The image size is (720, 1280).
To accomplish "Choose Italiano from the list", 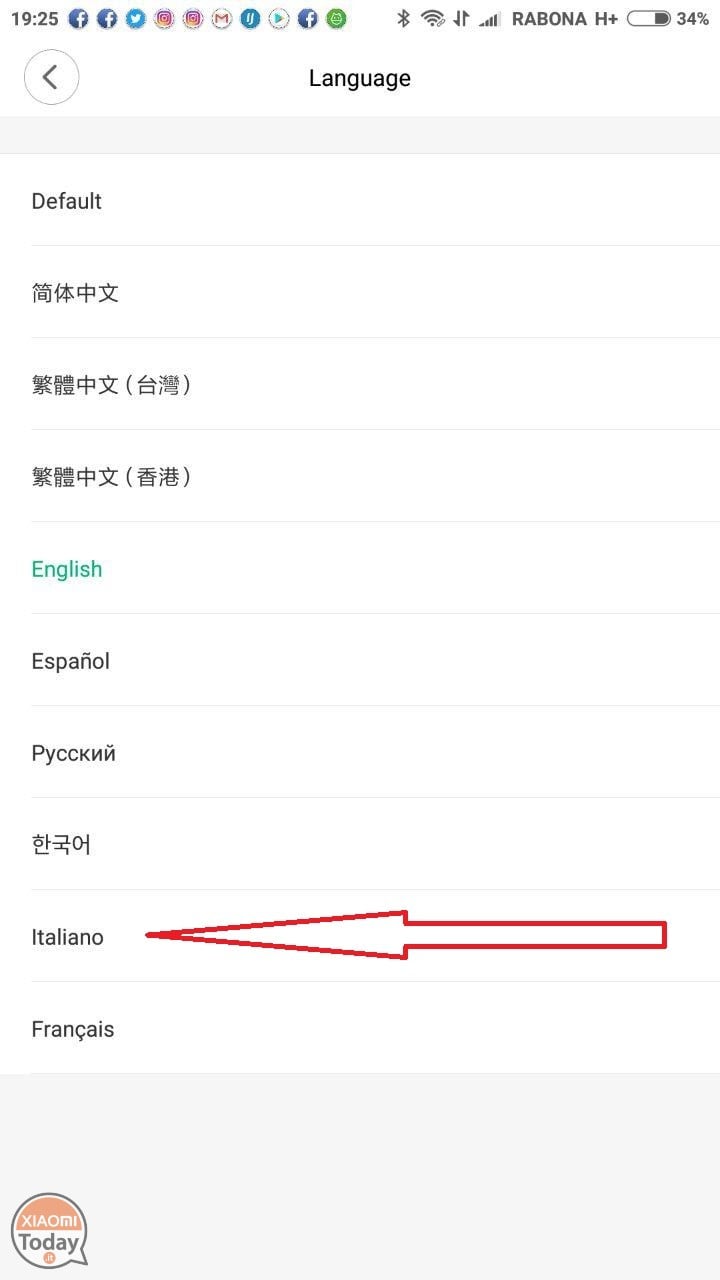I will pos(360,936).
